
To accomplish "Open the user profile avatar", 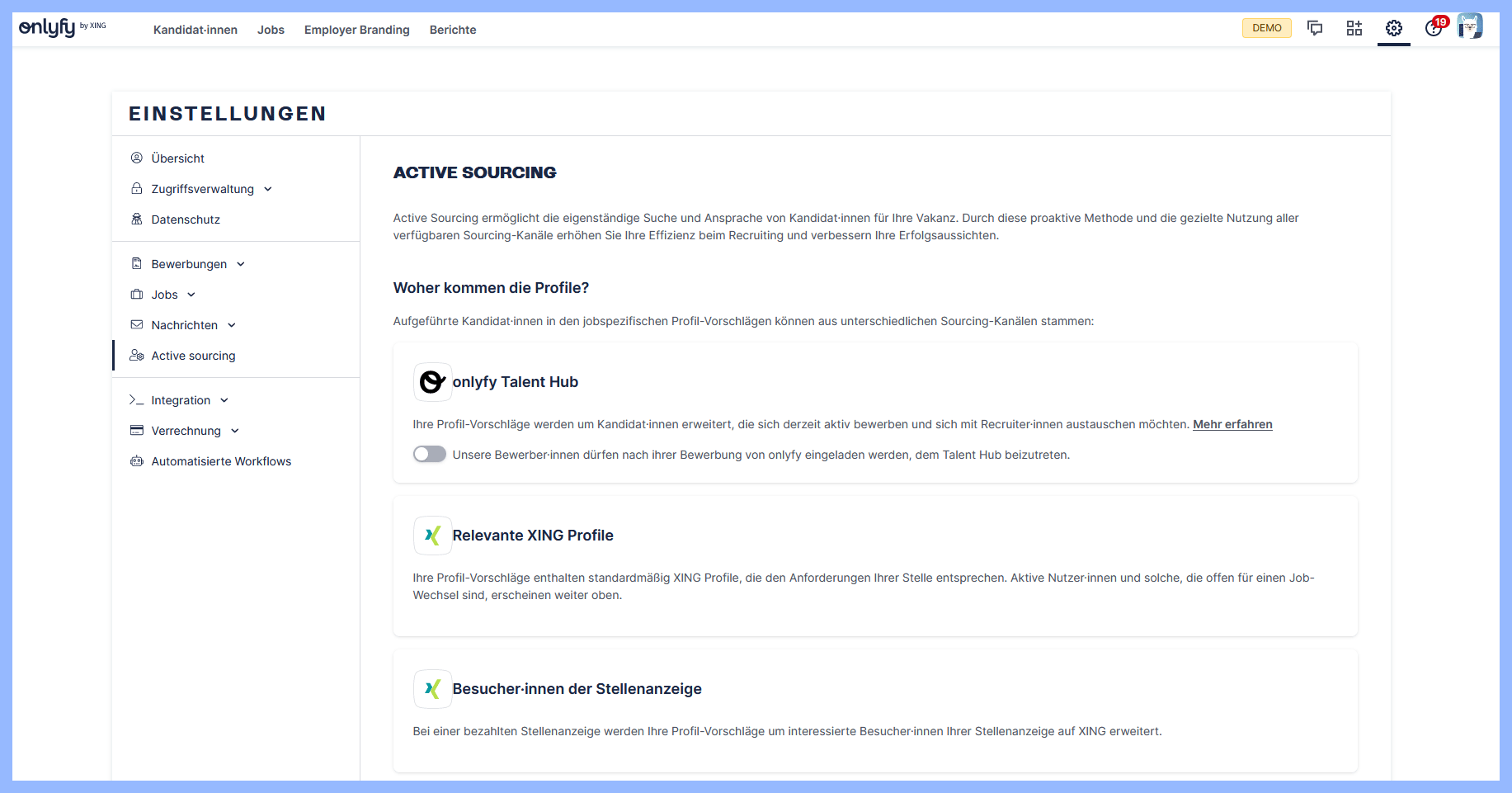I will [x=1470, y=26].
